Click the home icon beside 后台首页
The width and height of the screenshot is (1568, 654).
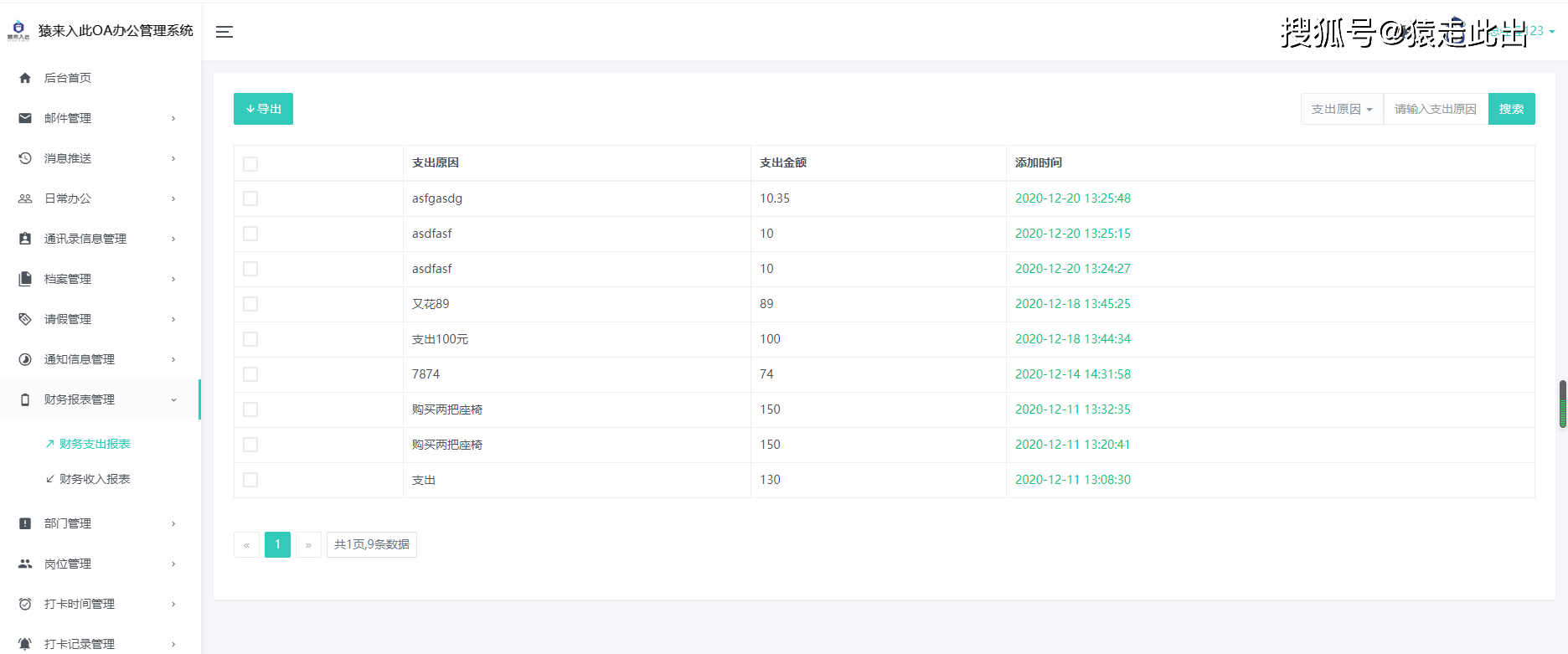pos(25,78)
